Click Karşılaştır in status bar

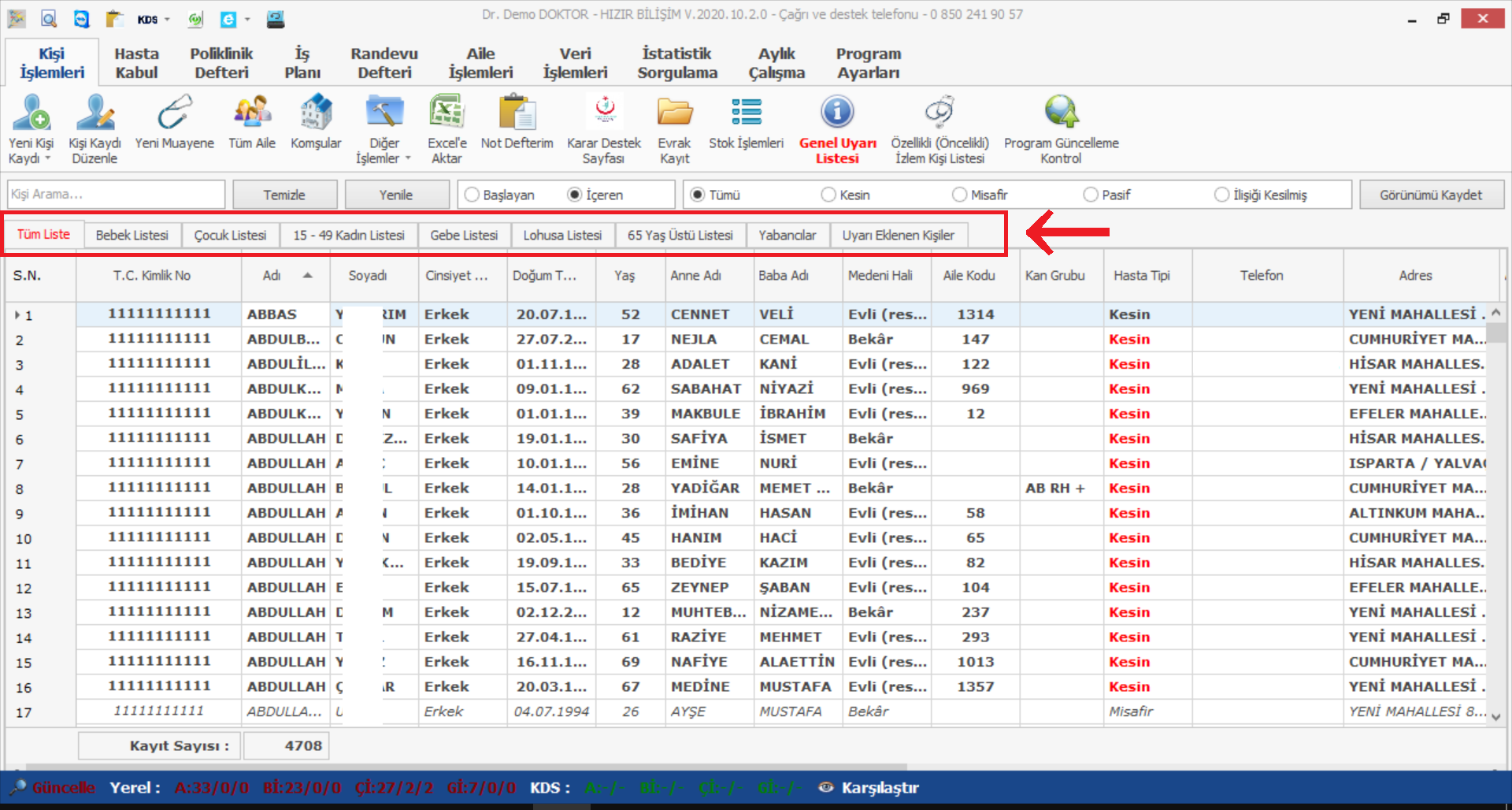(x=880, y=787)
